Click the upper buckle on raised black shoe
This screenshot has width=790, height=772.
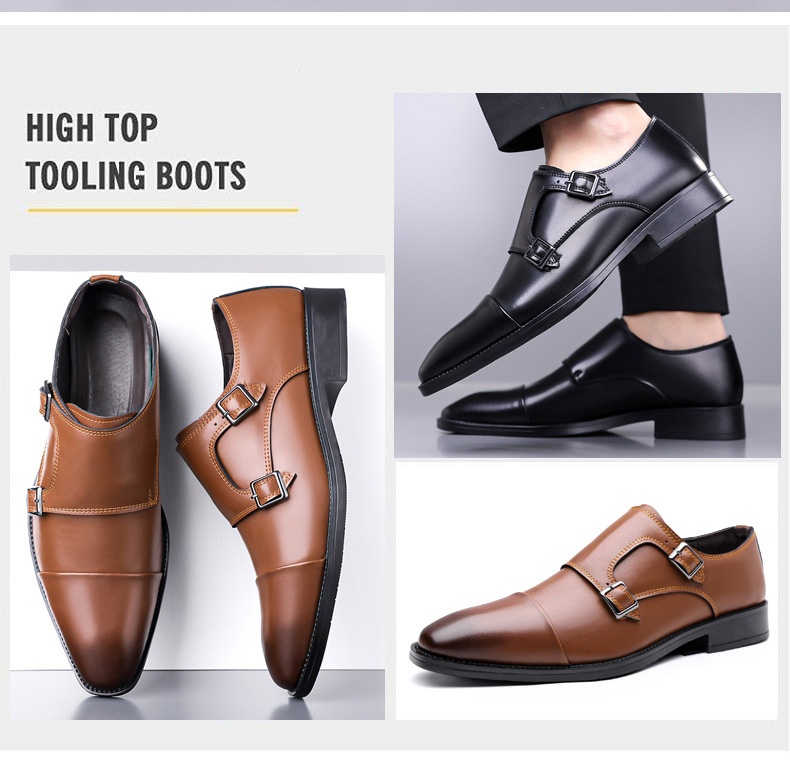coord(582,182)
